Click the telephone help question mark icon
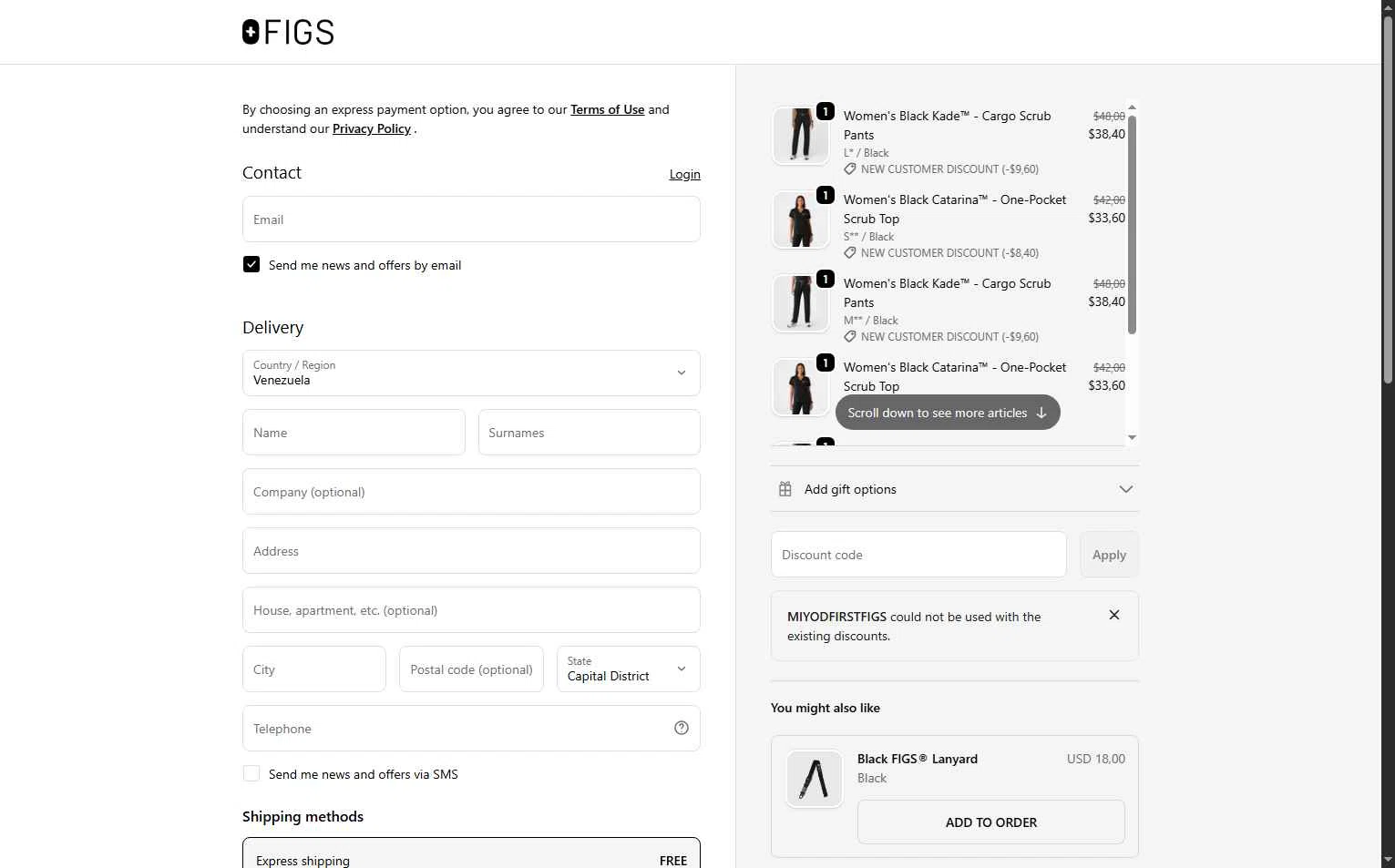The image size is (1395, 868). pos(682,728)
